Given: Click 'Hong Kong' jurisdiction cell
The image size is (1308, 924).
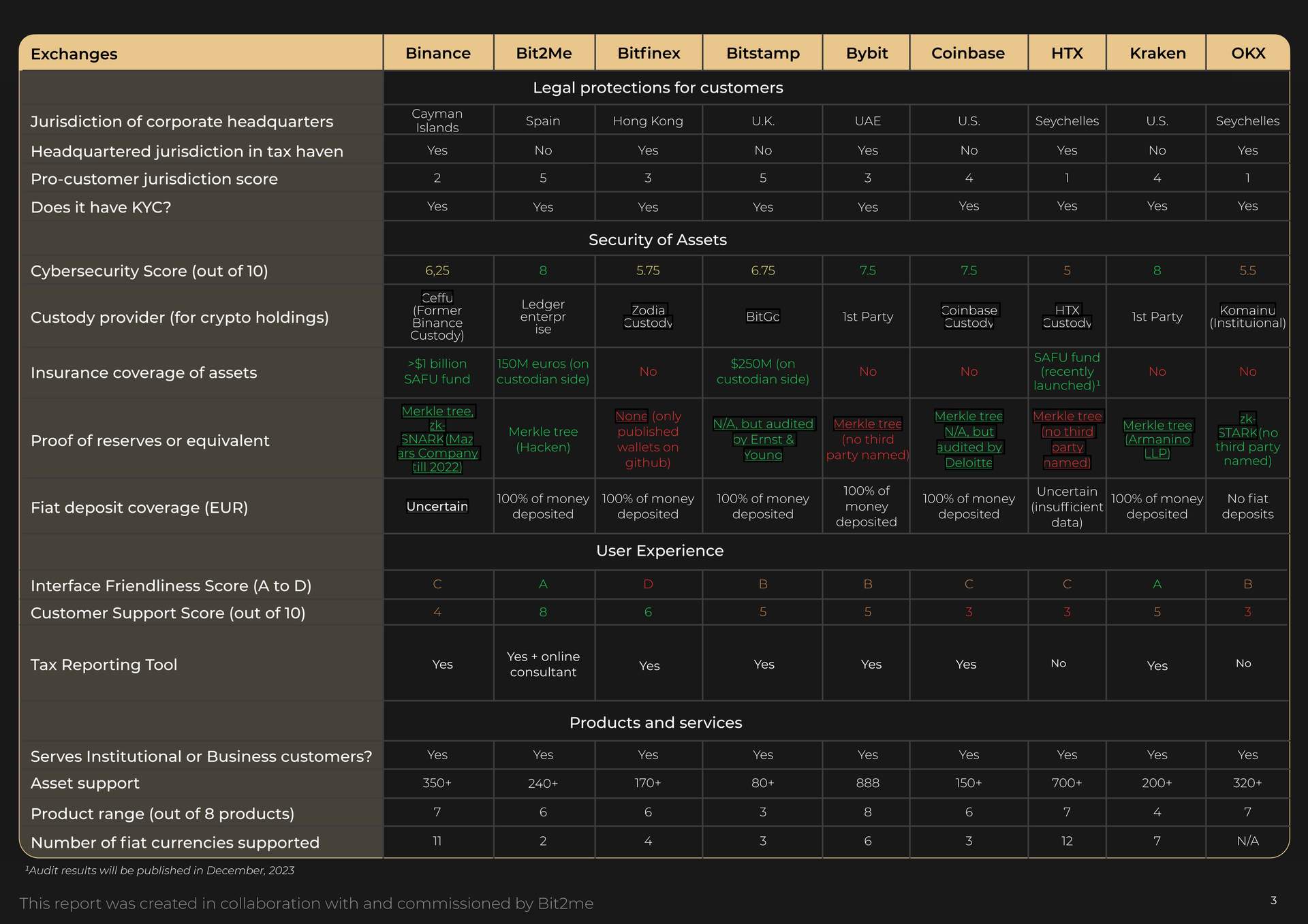Looking at the screenshot, I should coord(648,121).
